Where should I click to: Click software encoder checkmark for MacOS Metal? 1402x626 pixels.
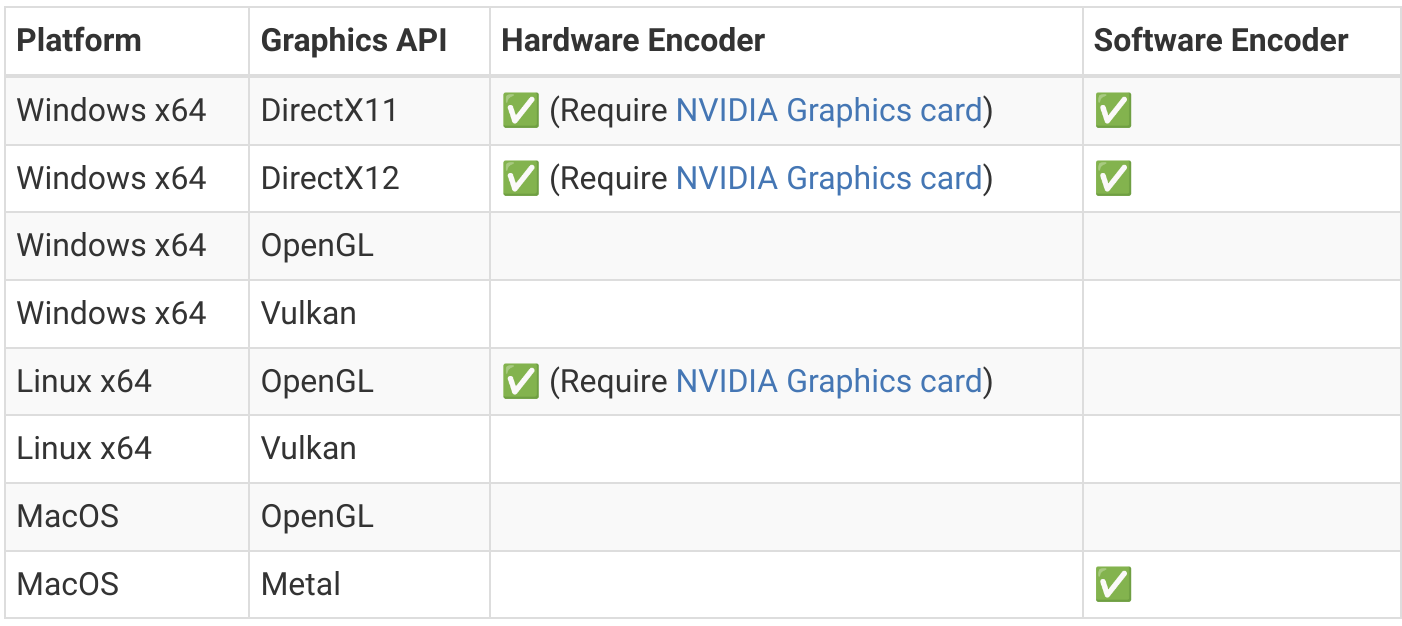coord(1113,584)
